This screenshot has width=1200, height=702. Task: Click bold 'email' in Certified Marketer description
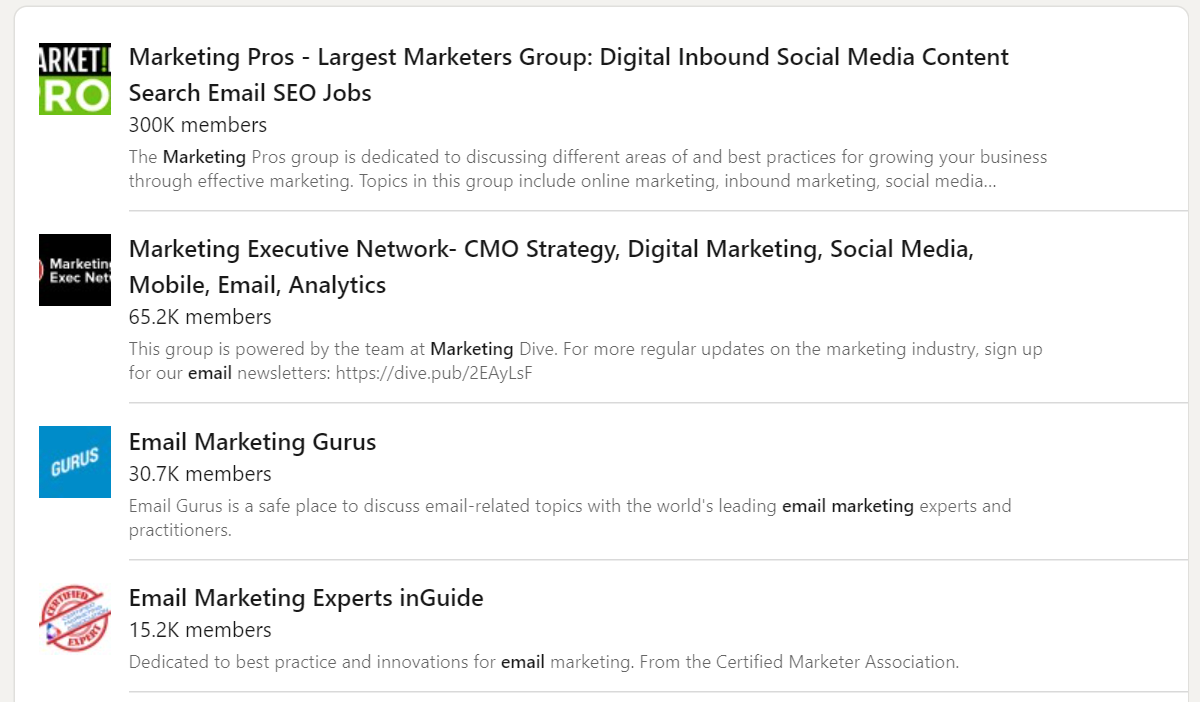click(x=523, y=662)
